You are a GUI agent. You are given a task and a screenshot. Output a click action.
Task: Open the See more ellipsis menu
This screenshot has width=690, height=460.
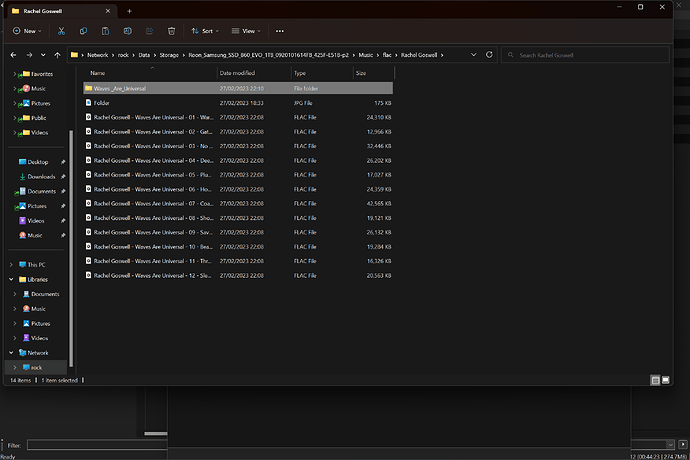(281, 32)
